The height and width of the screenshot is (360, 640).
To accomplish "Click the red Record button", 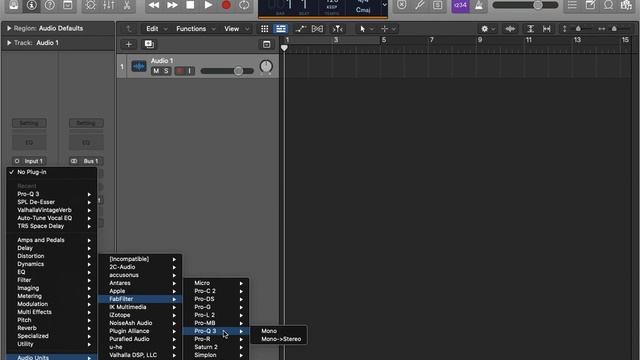I will 226,5.
